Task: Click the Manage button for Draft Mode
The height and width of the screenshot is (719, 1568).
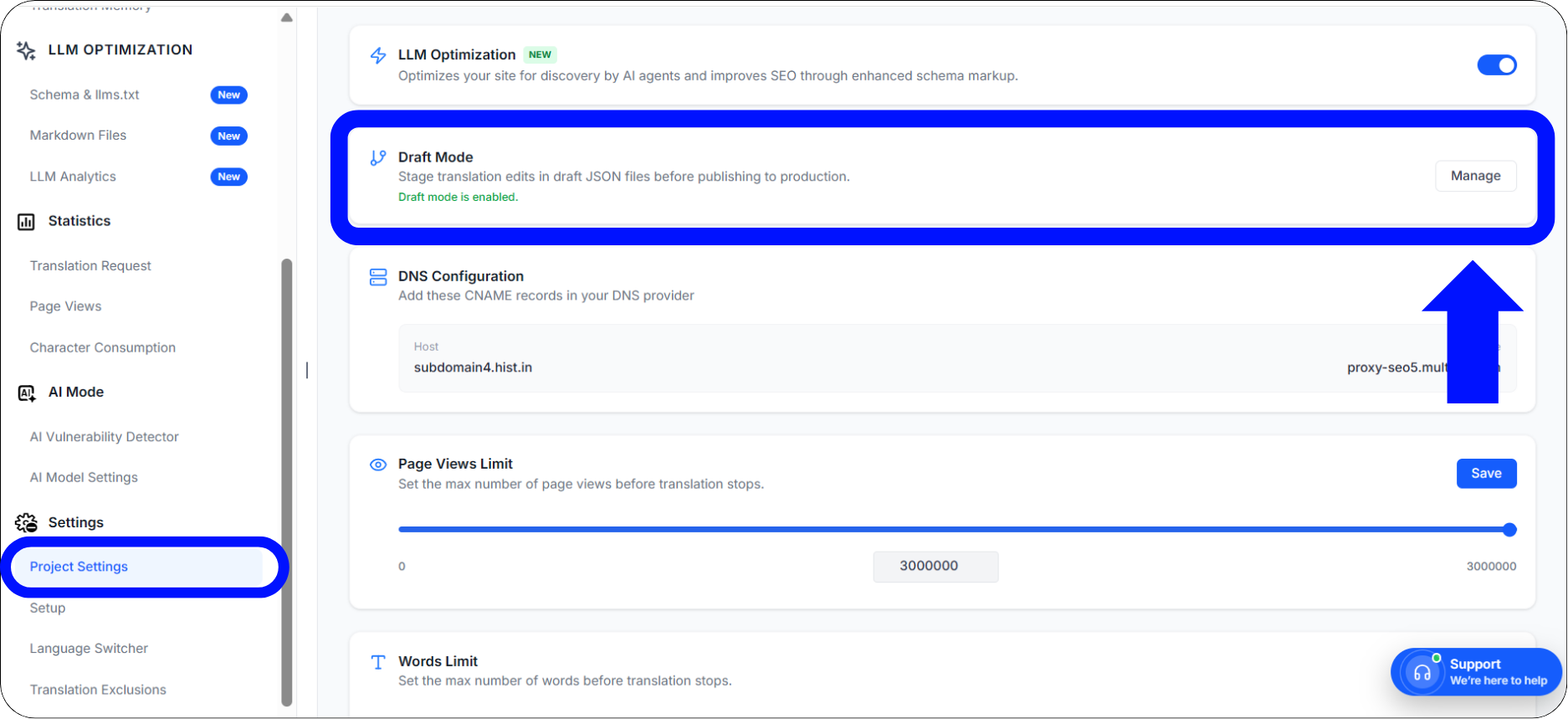Action: click(1476, 176)
